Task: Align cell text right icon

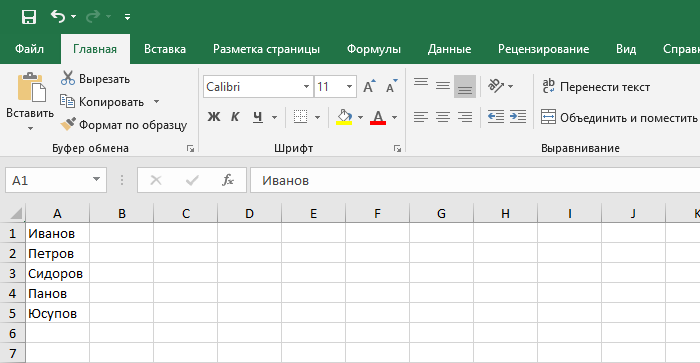Action: click(465, 117)
